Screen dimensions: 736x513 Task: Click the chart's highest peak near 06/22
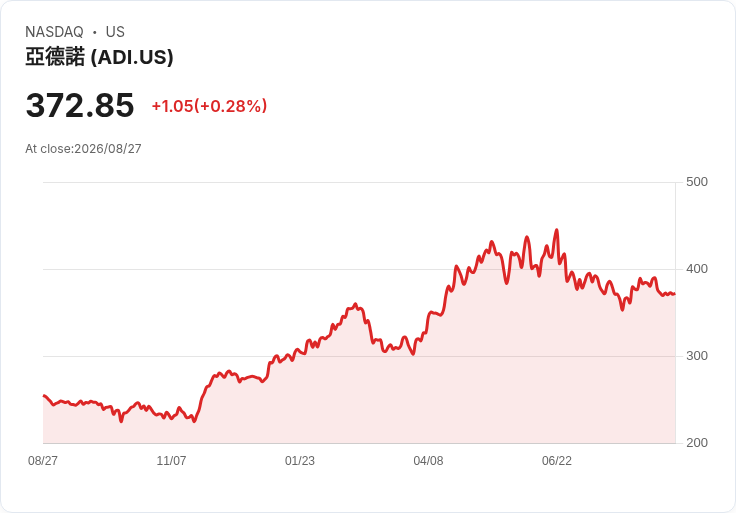(557, 230)
